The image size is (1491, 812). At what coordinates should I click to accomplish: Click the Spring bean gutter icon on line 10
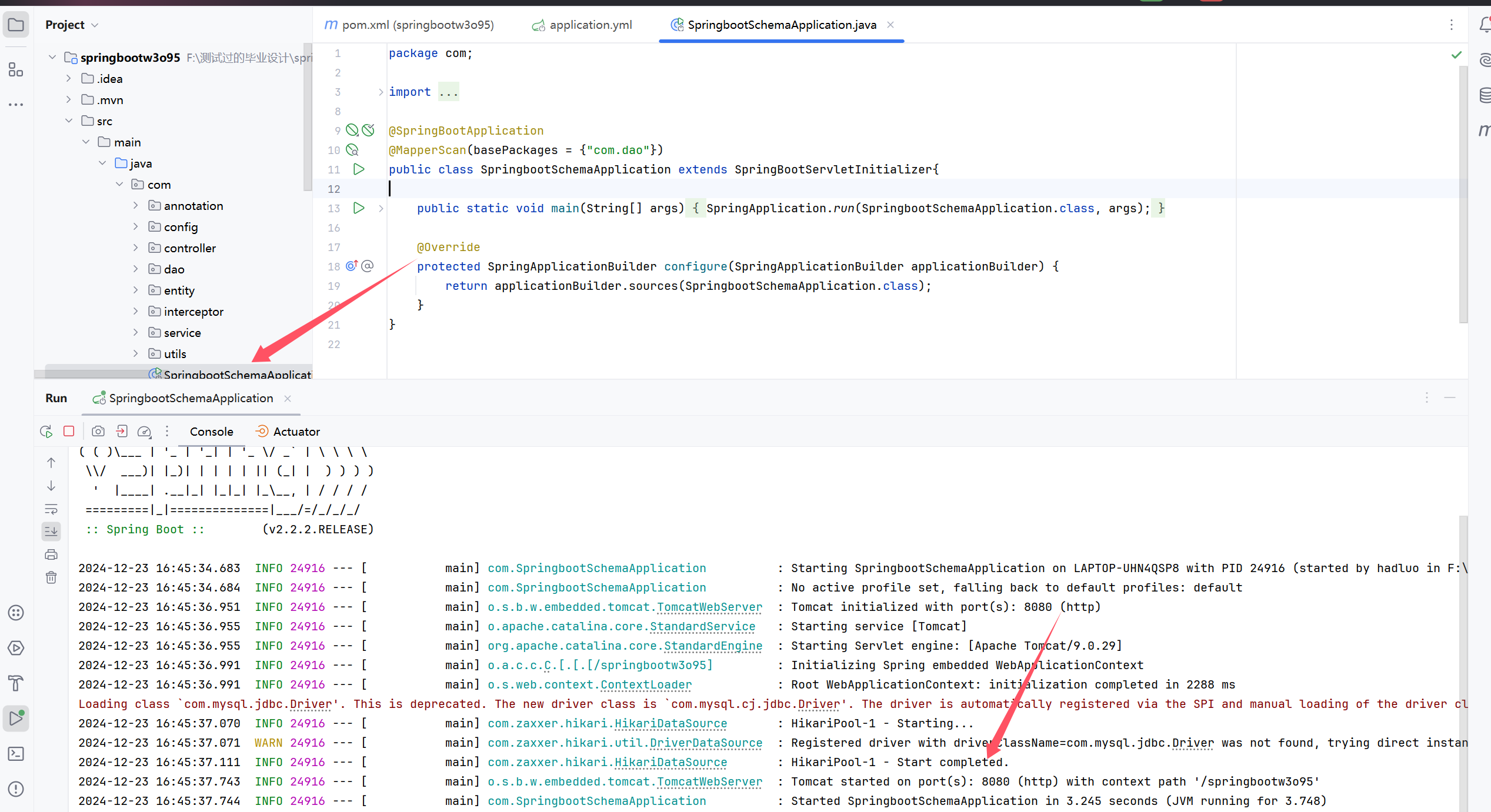tap(352, 150)
